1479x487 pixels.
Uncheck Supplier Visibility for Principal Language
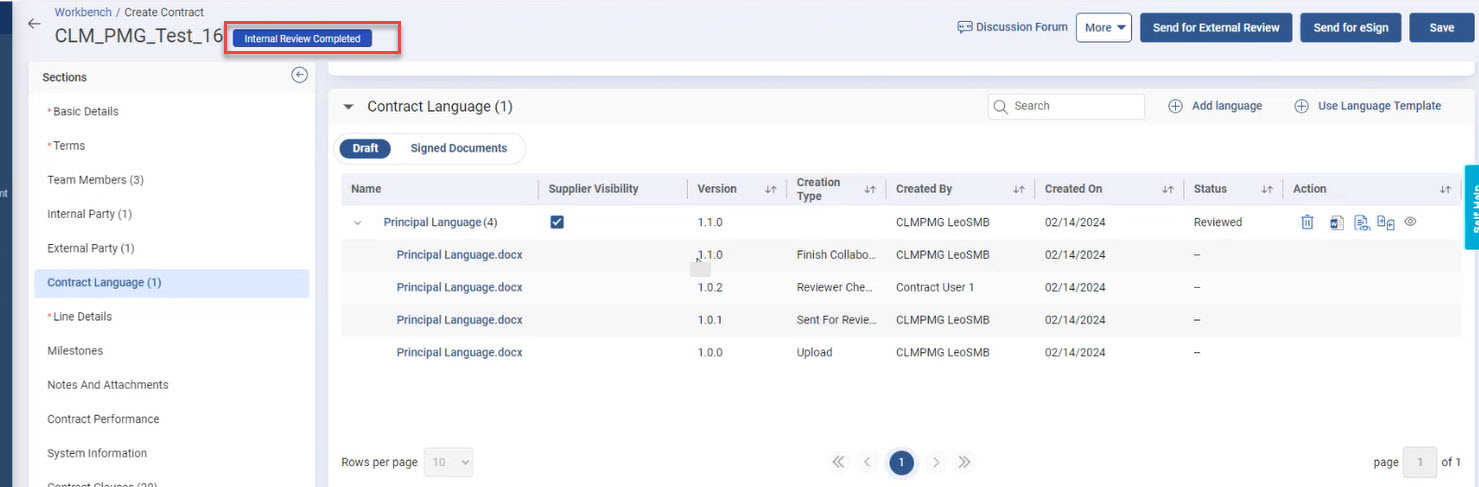tap(557, 222)
